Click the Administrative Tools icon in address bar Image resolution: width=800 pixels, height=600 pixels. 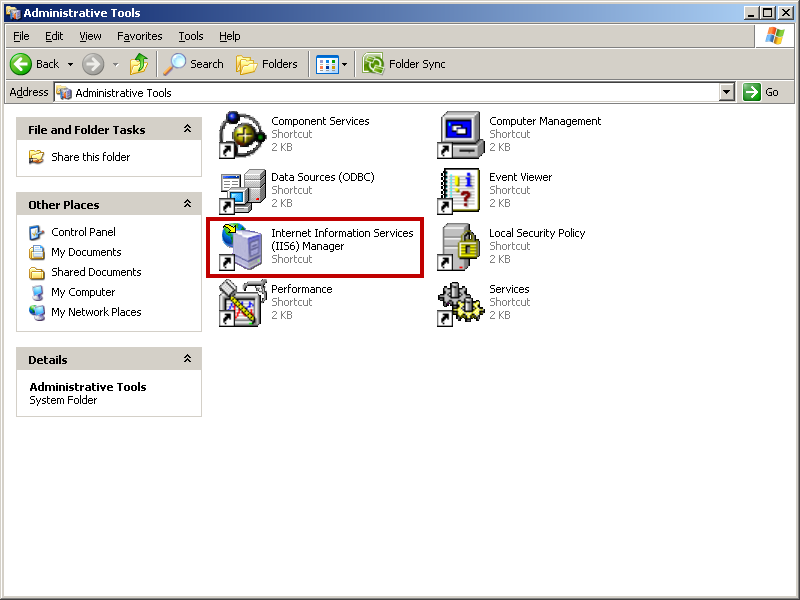click(x=64, y=93)
